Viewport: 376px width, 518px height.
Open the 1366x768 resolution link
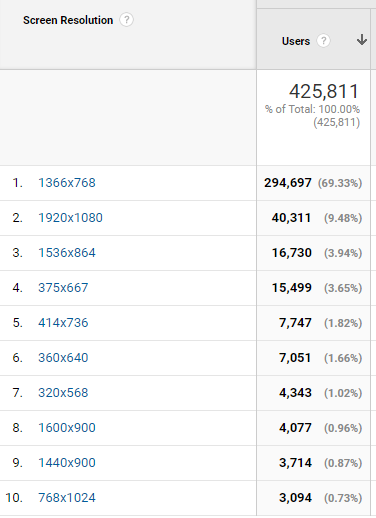67,183
